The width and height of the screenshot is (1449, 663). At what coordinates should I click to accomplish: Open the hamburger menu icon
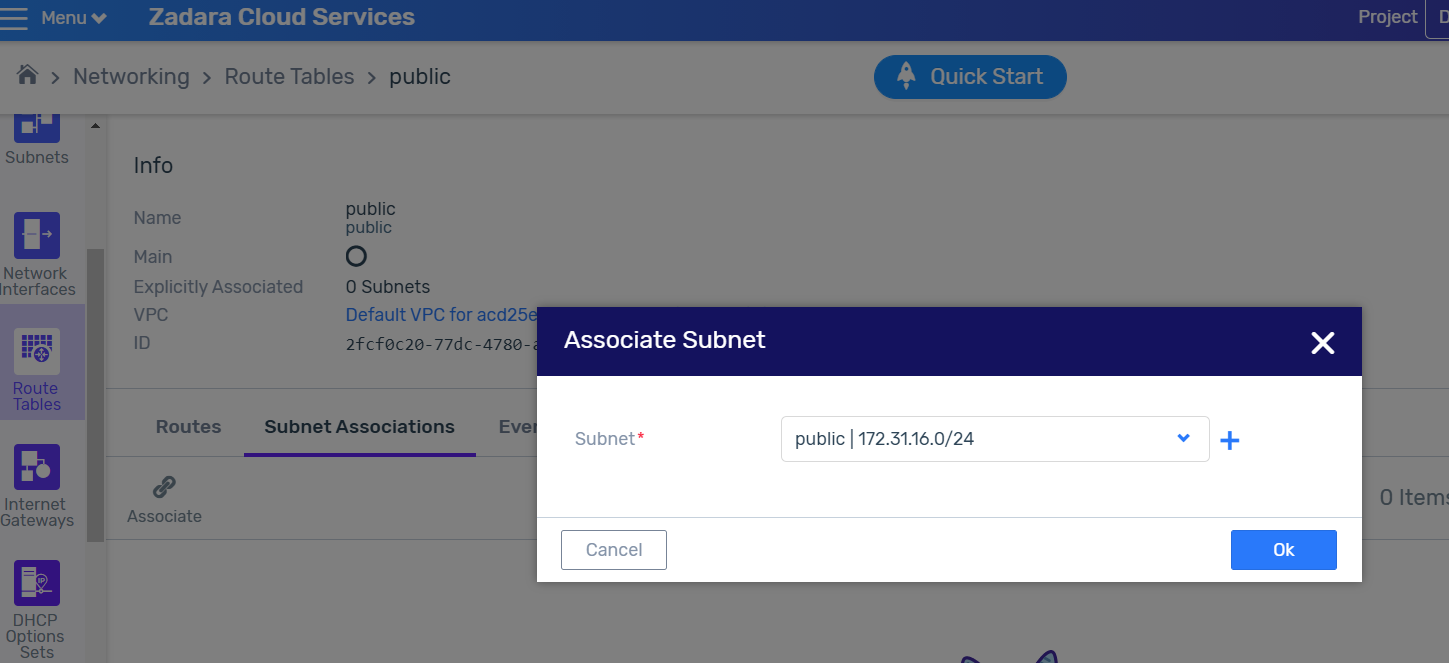[x=14, y=18]
